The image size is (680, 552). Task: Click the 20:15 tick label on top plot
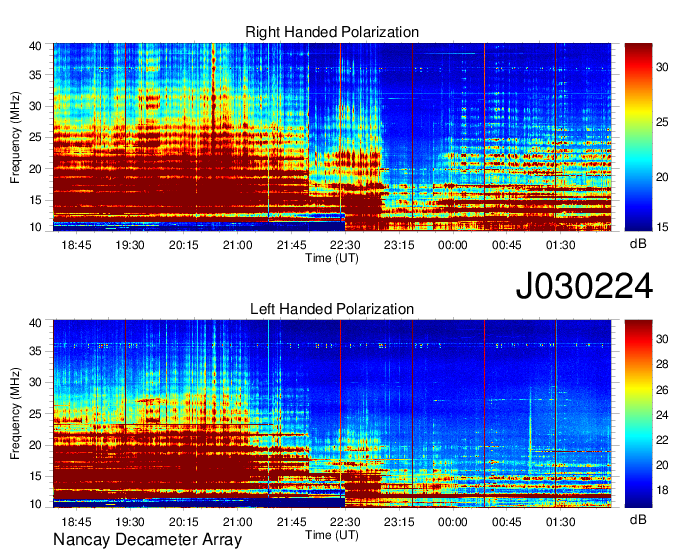tap(183, 245)
